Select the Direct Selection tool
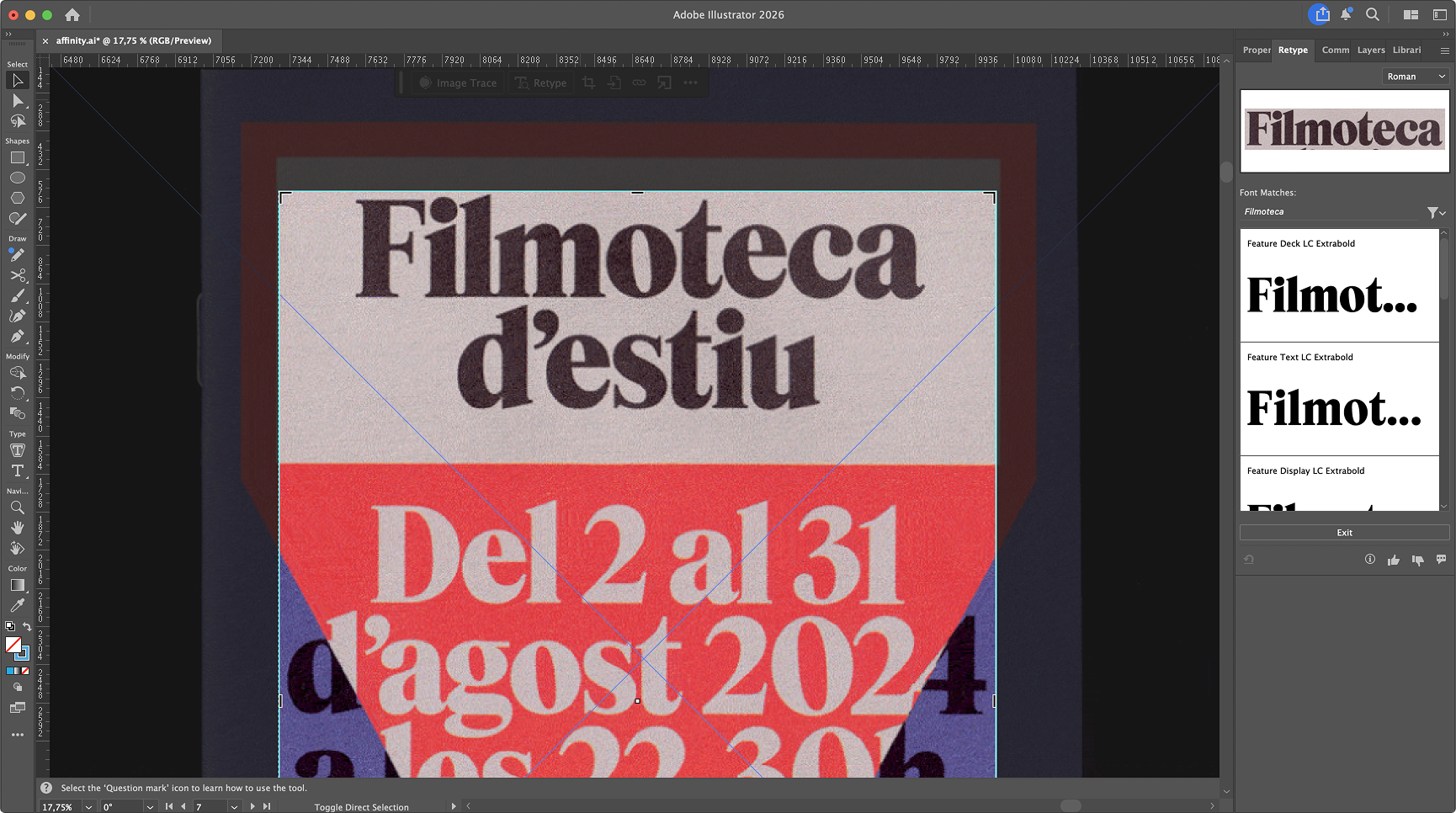Screen dimensions: 1456x813 (x=17, y=101)
